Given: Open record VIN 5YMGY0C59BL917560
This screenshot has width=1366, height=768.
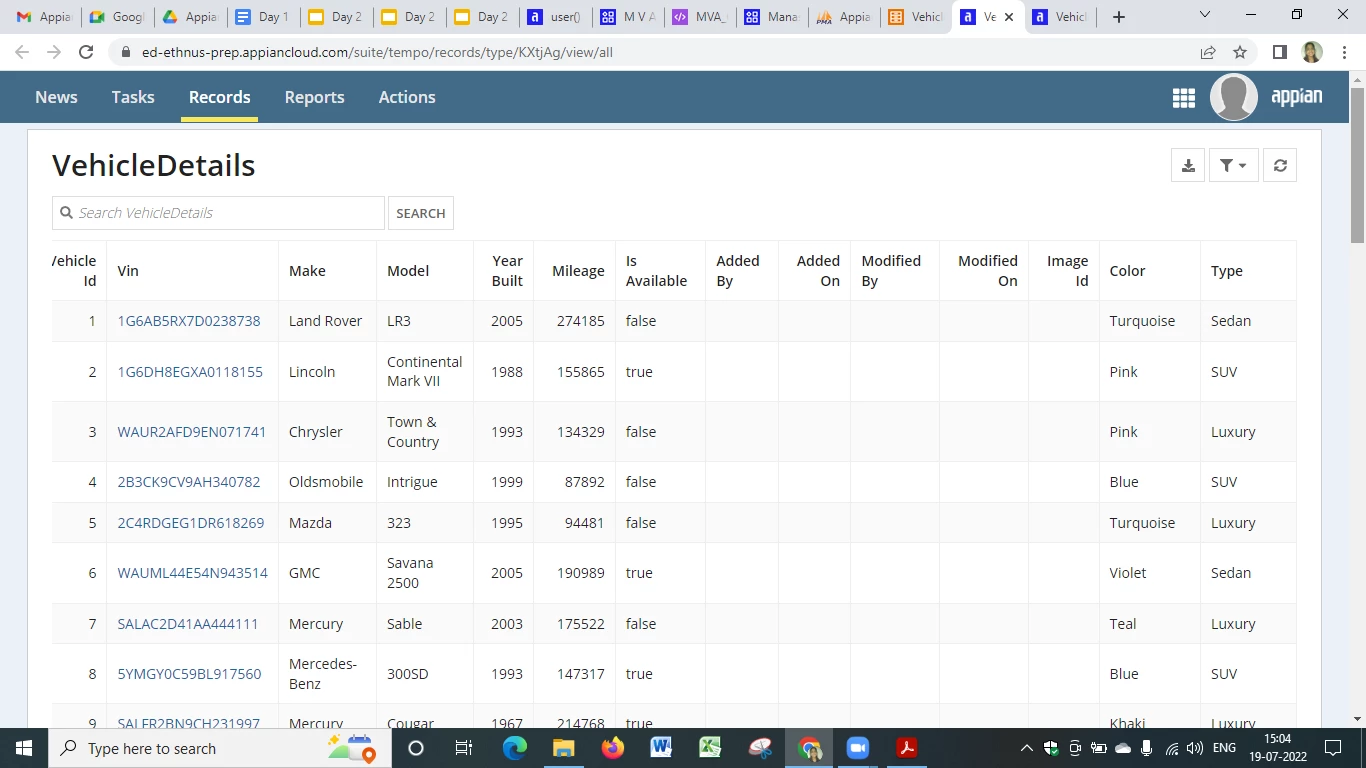Looking at the screenshot, I should 190,674.
